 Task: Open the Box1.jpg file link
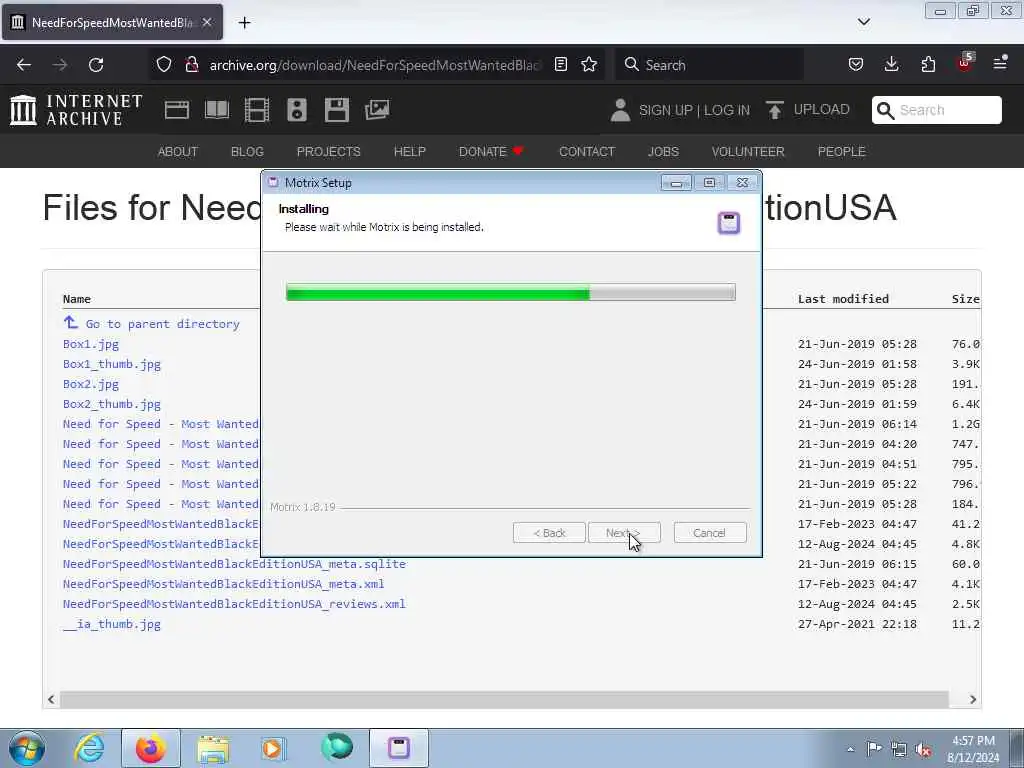point(91,344)
